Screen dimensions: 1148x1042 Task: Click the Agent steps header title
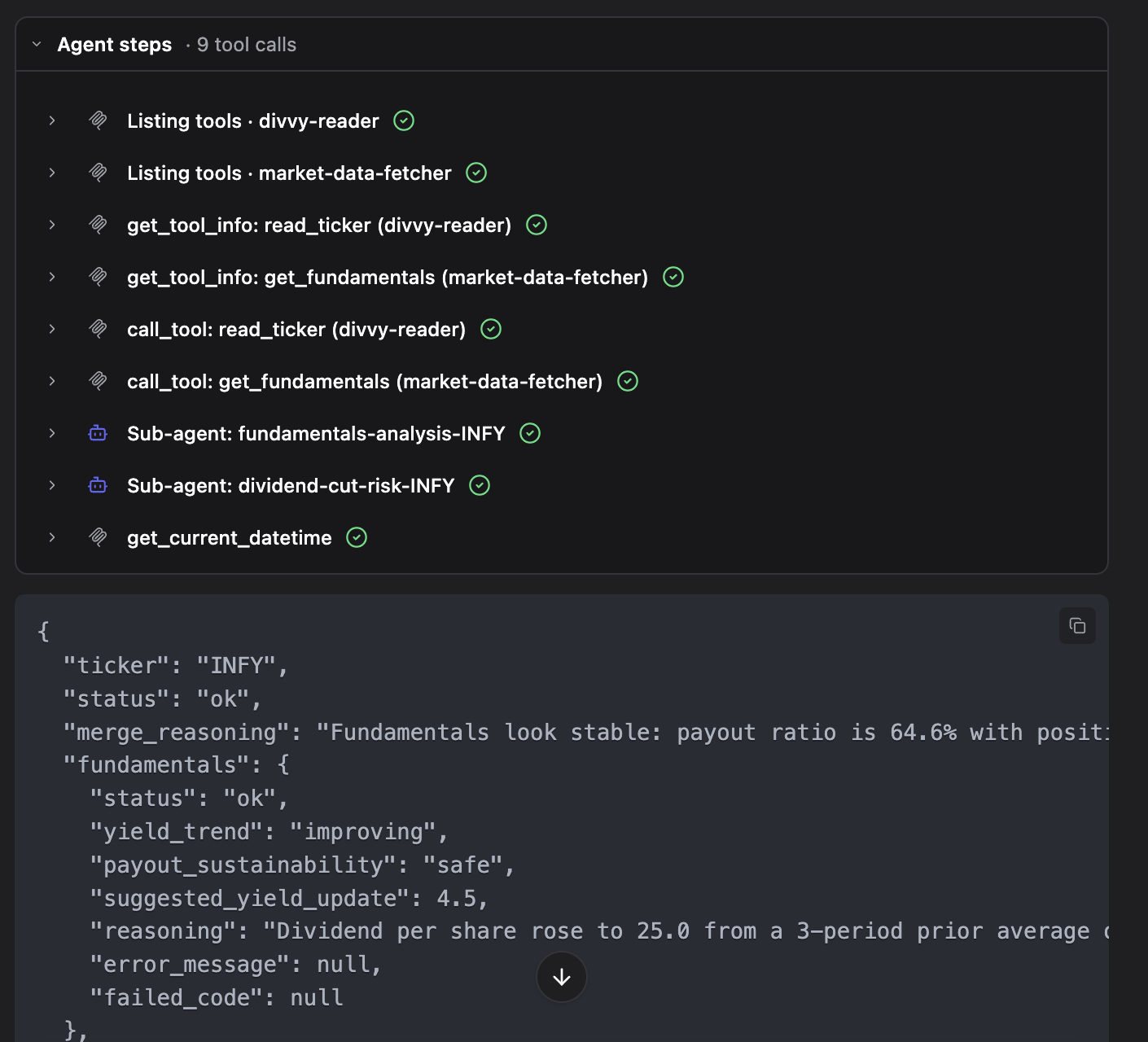tap(115, 45)
